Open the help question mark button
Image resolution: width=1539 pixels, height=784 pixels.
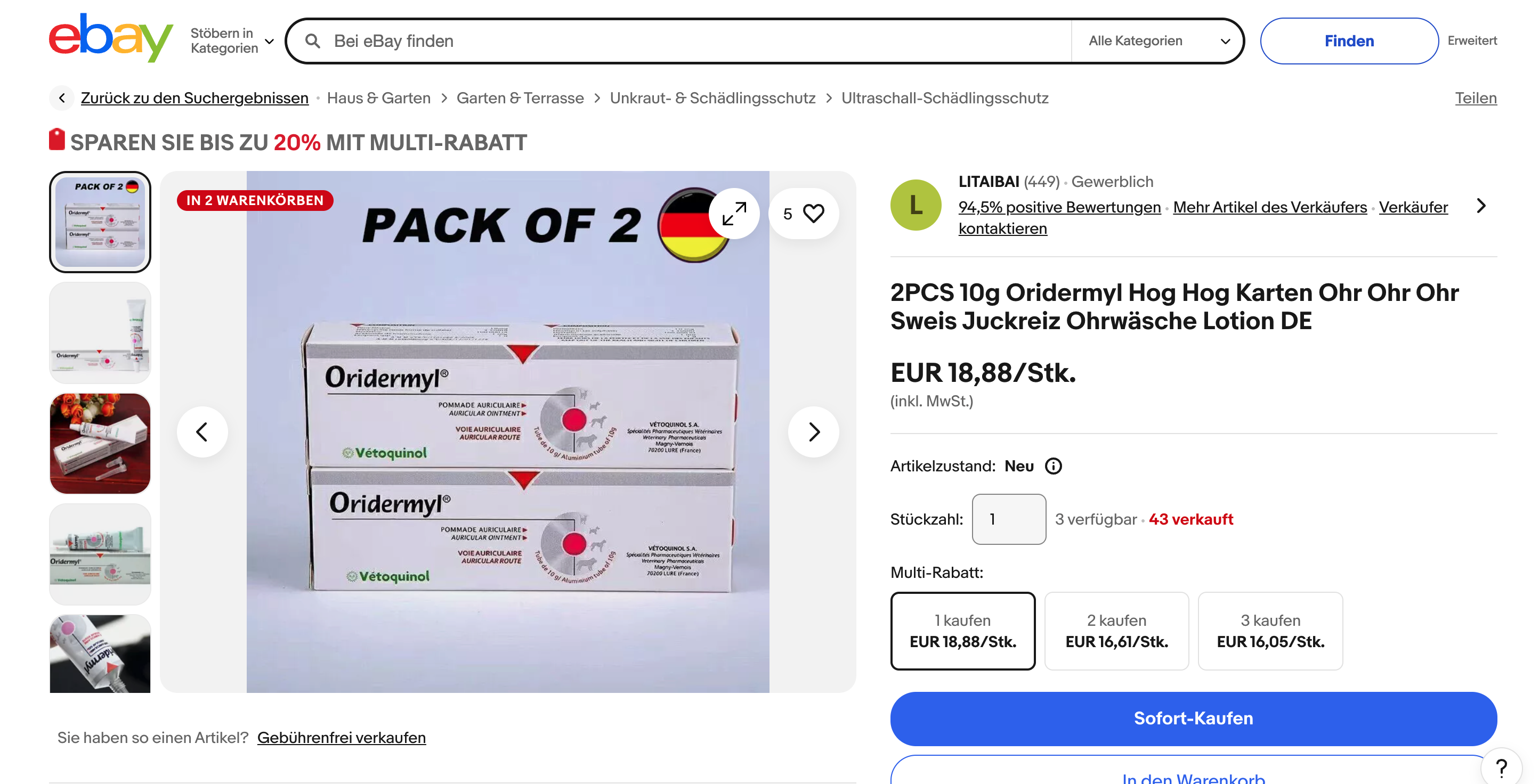point(1501,766)
